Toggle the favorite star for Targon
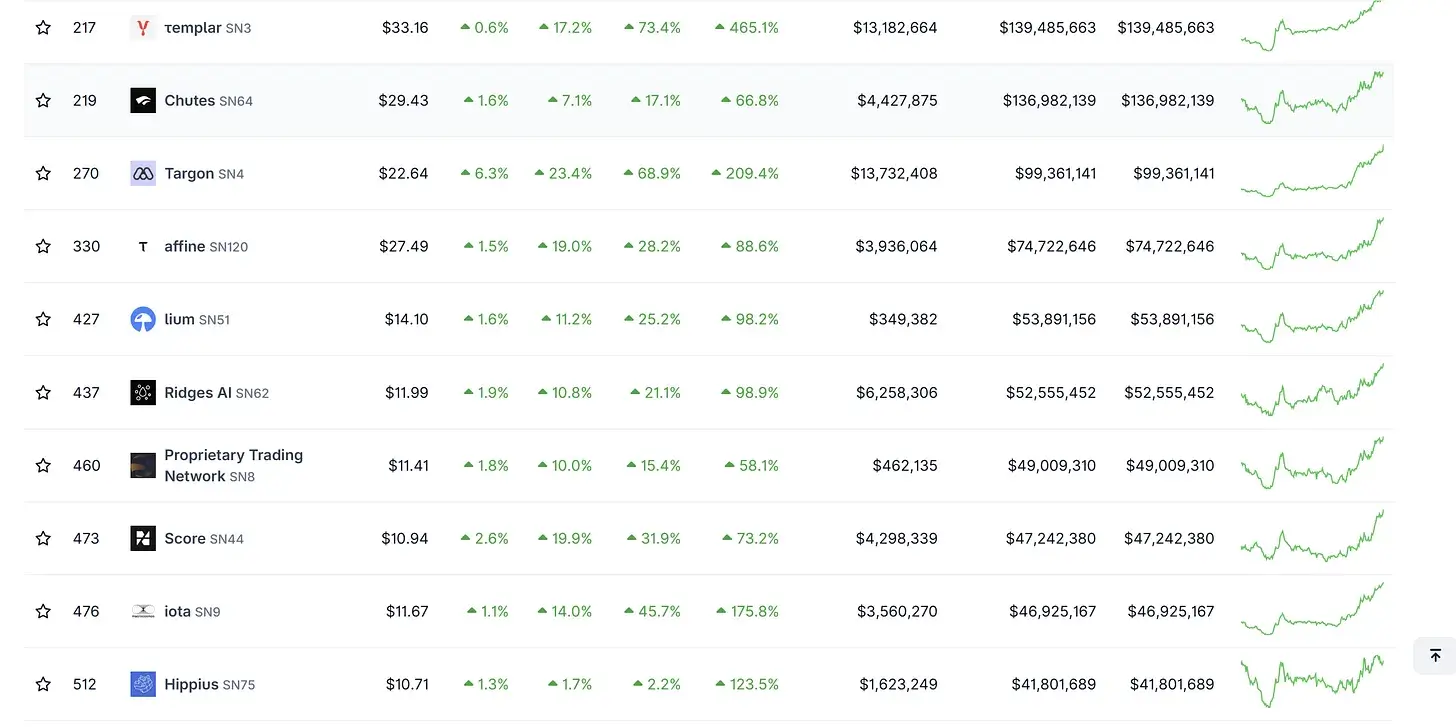 (x=43, y=174)
